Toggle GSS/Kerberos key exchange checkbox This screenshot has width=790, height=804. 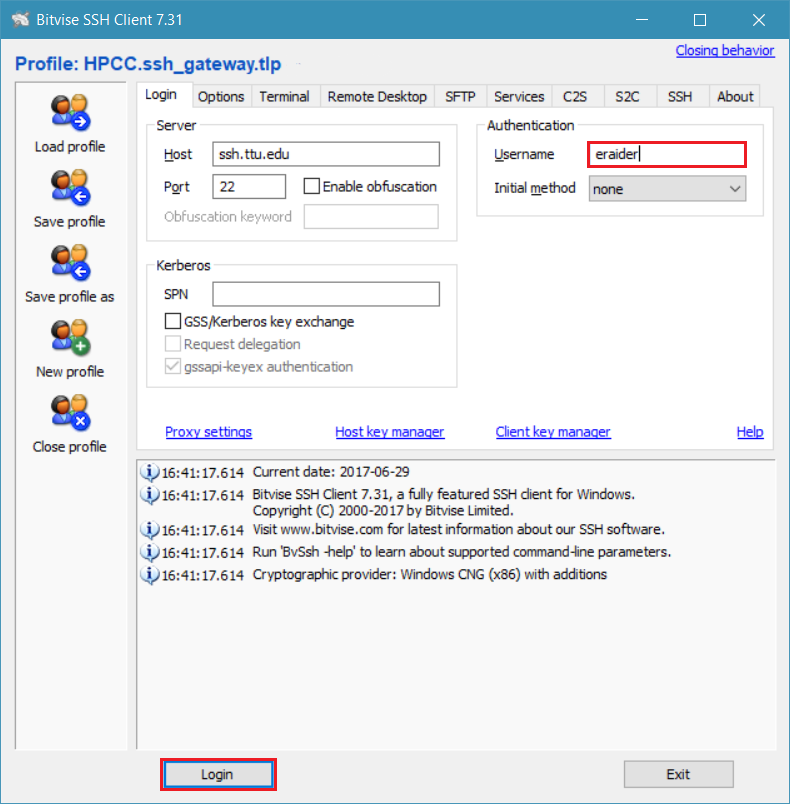pos(173,321)
